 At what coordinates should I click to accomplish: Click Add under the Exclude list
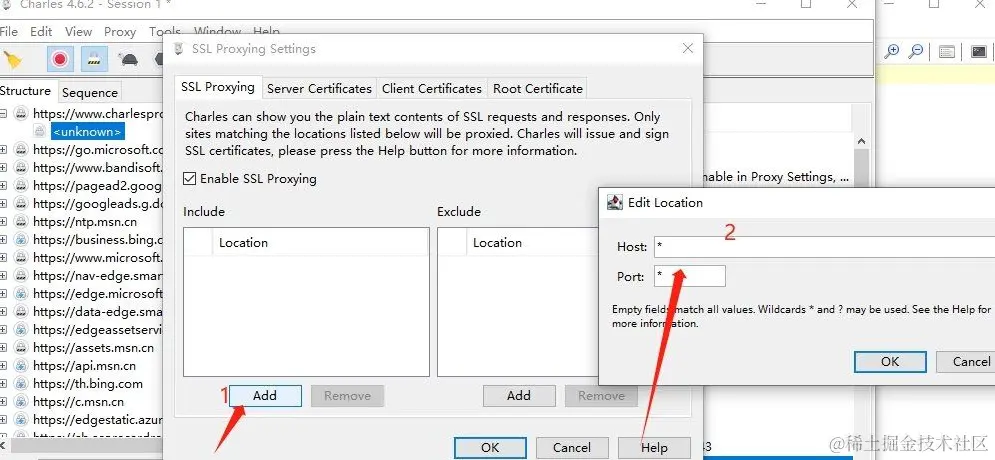click(518, 395)
